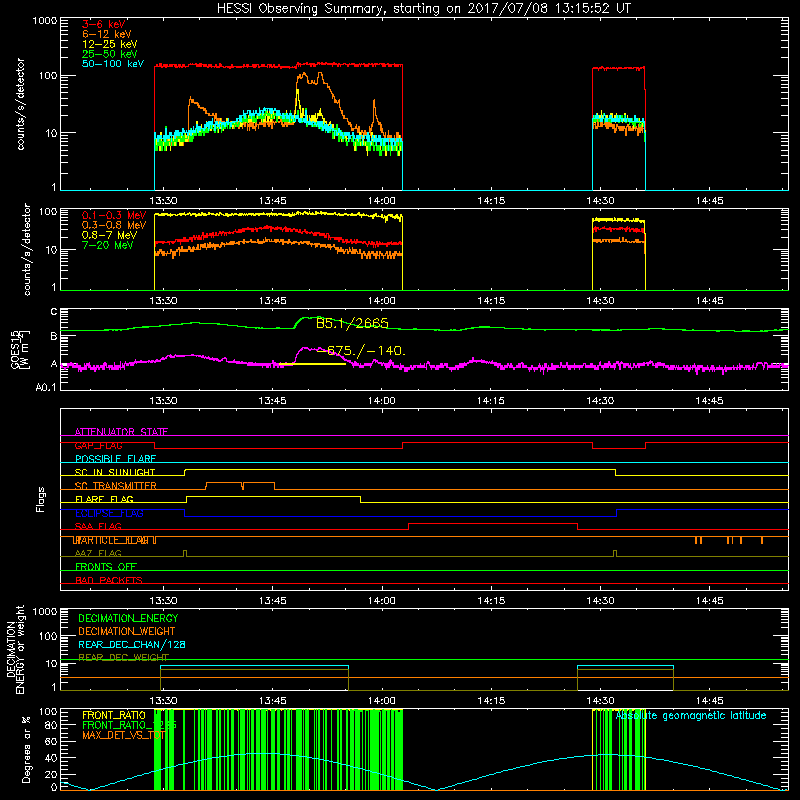Click the DECIMATION_WEIGHT legend label
Screen dimensions: 800x800
click(127, 631)
